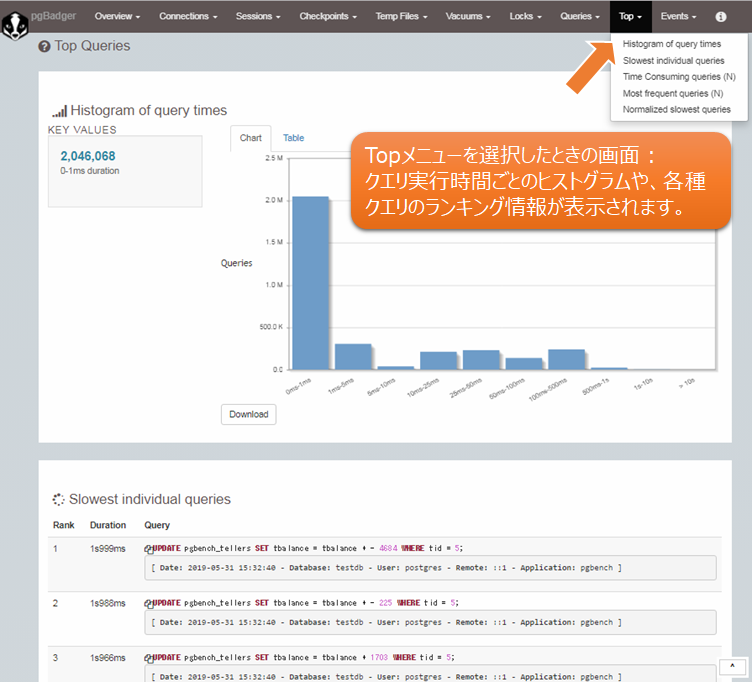Click the back-to-top arrow button

pos(732,667)
